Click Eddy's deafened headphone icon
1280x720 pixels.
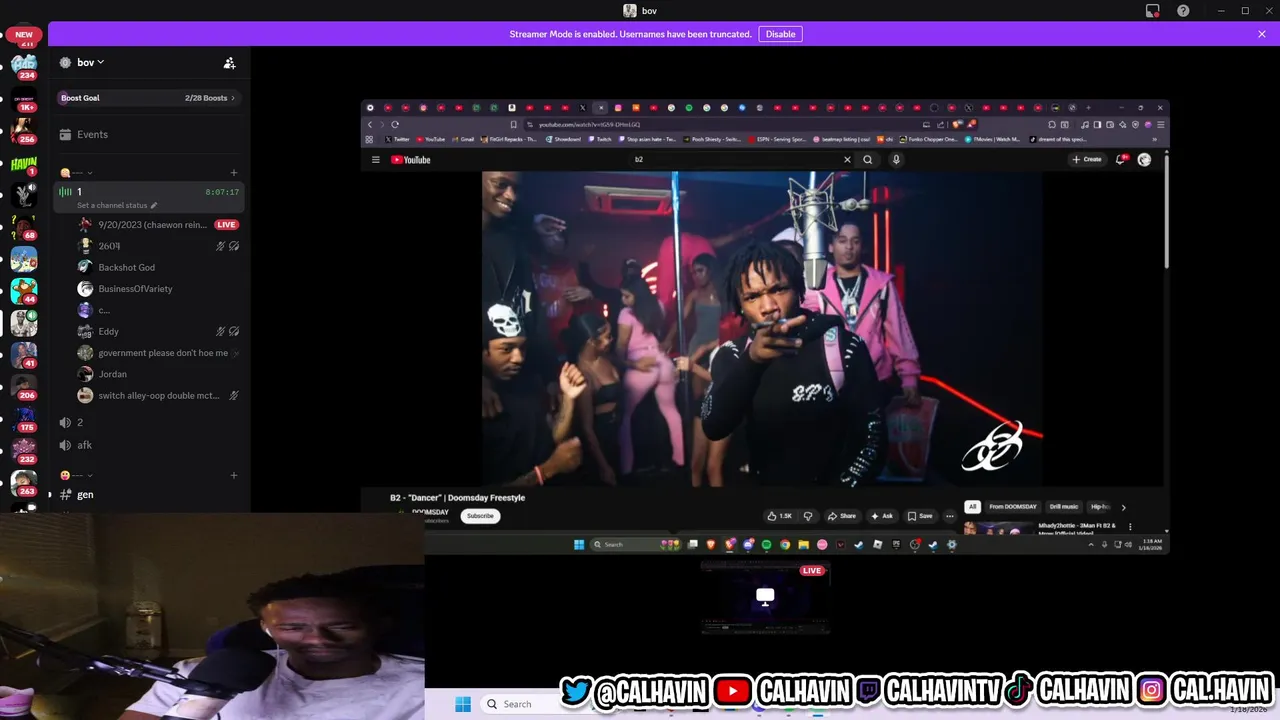(234, 332)
